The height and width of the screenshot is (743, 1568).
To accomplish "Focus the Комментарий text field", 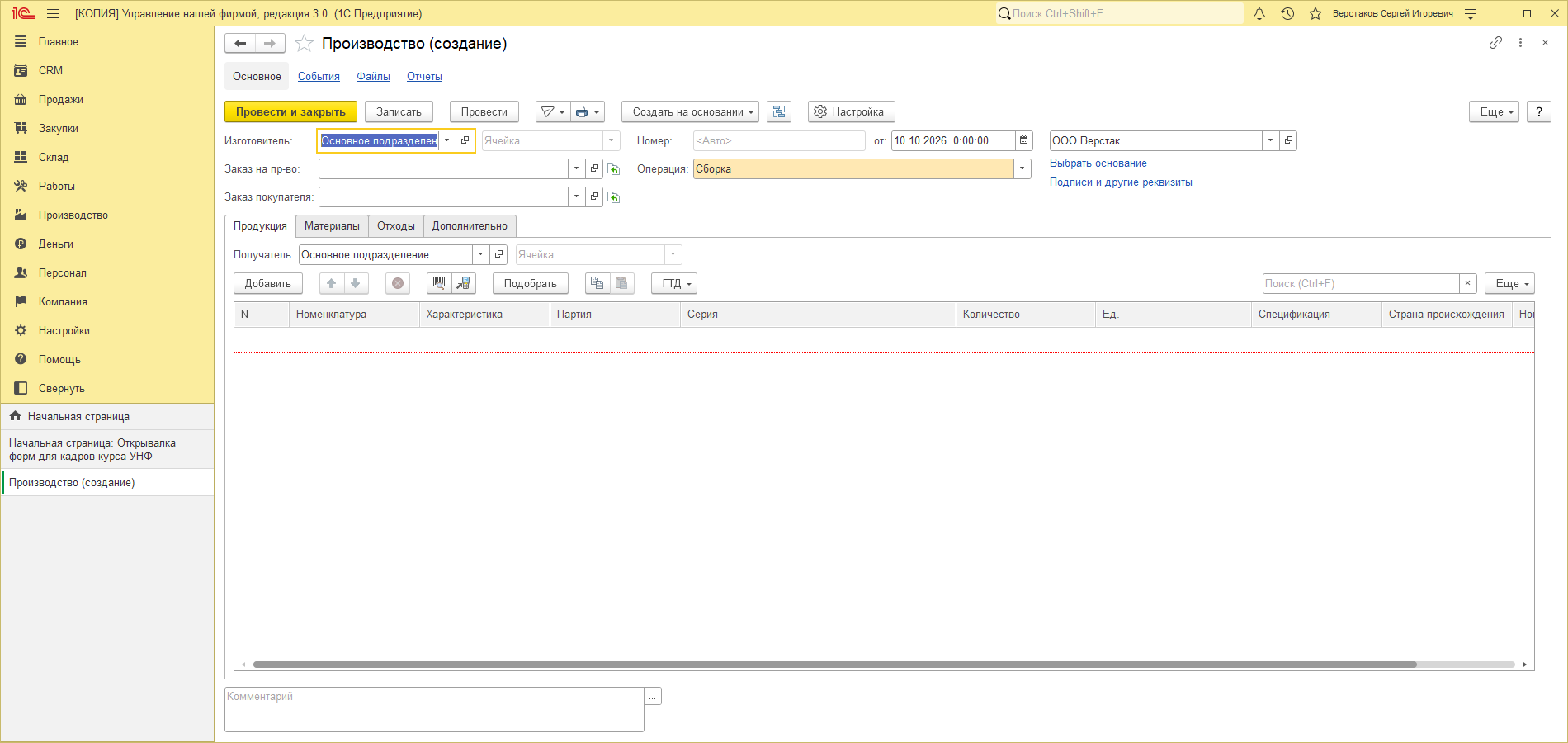I will [434, 709].
